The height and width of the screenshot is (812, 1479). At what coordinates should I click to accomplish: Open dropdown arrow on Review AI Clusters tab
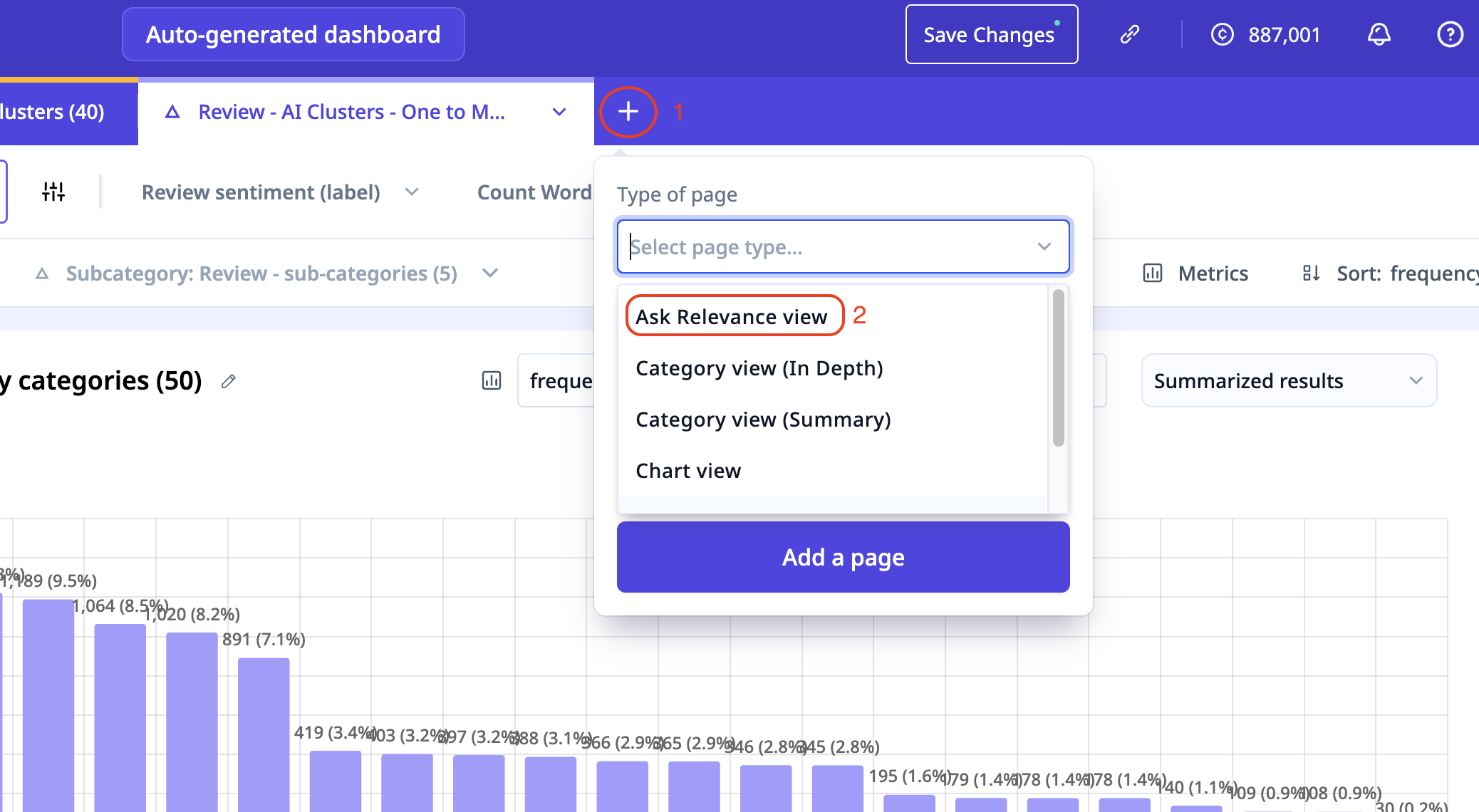pos(559,113)
